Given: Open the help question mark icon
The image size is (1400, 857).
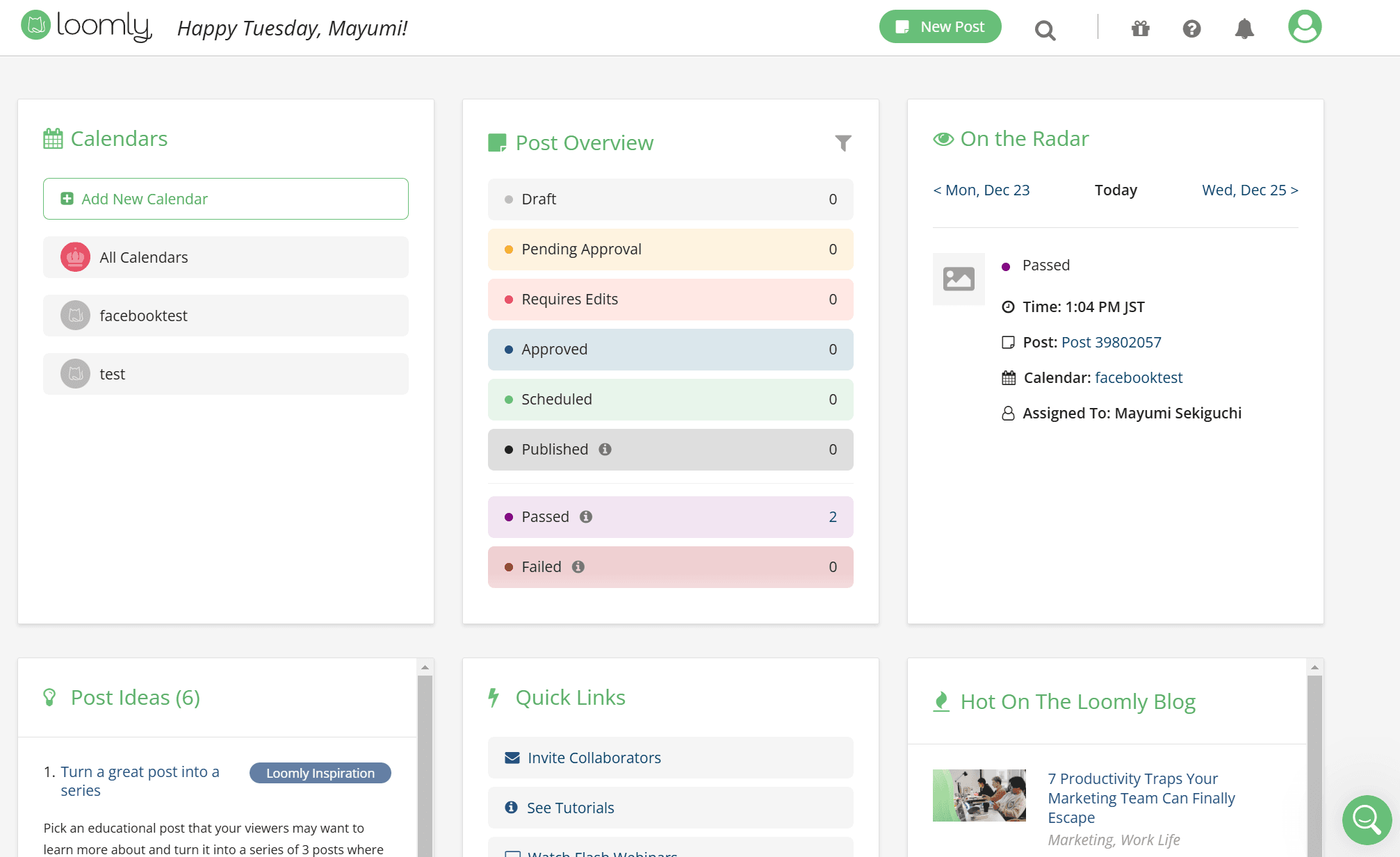Looking at the screenshot, I should 1191,28.
